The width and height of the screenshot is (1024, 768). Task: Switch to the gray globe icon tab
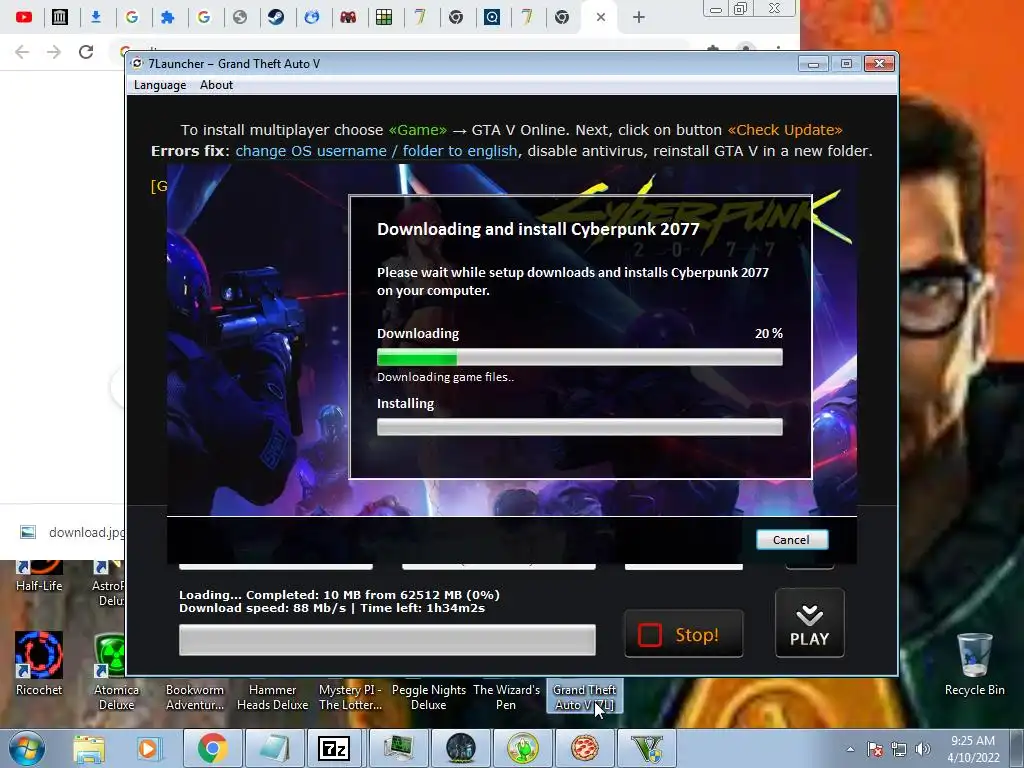pos(240,17)
